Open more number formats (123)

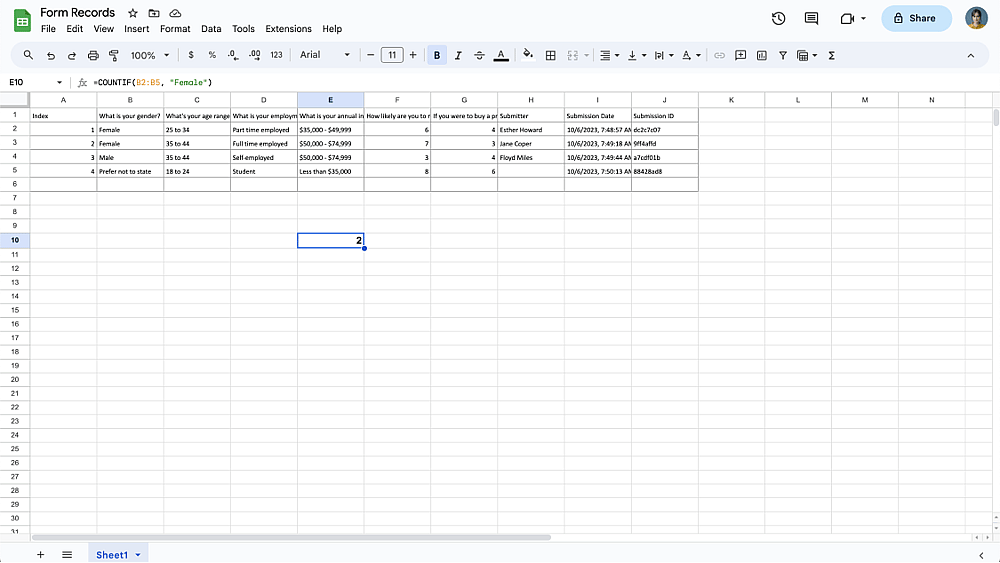pos(276,55)
